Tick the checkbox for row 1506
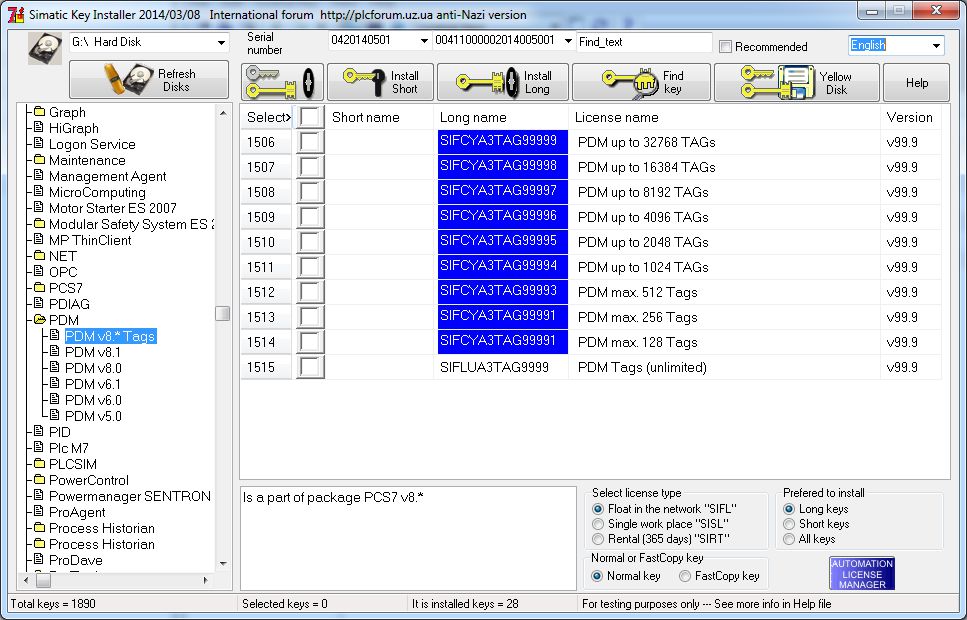 coord(310,142)
